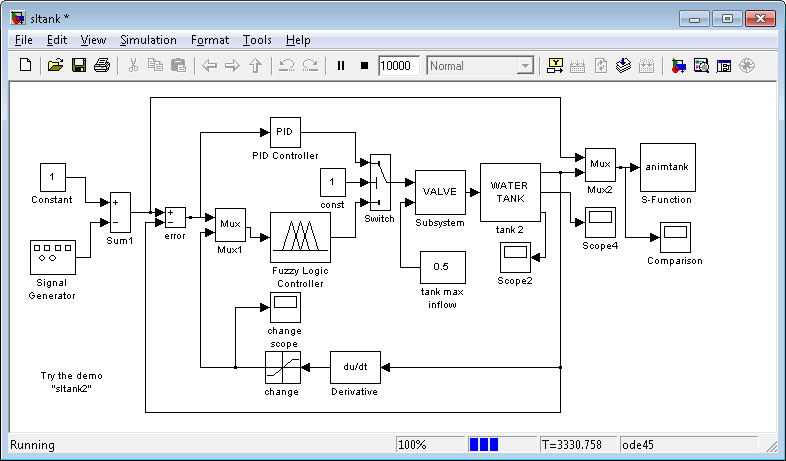
Task: Select the Mux1 block
Action: pos(231,225)
